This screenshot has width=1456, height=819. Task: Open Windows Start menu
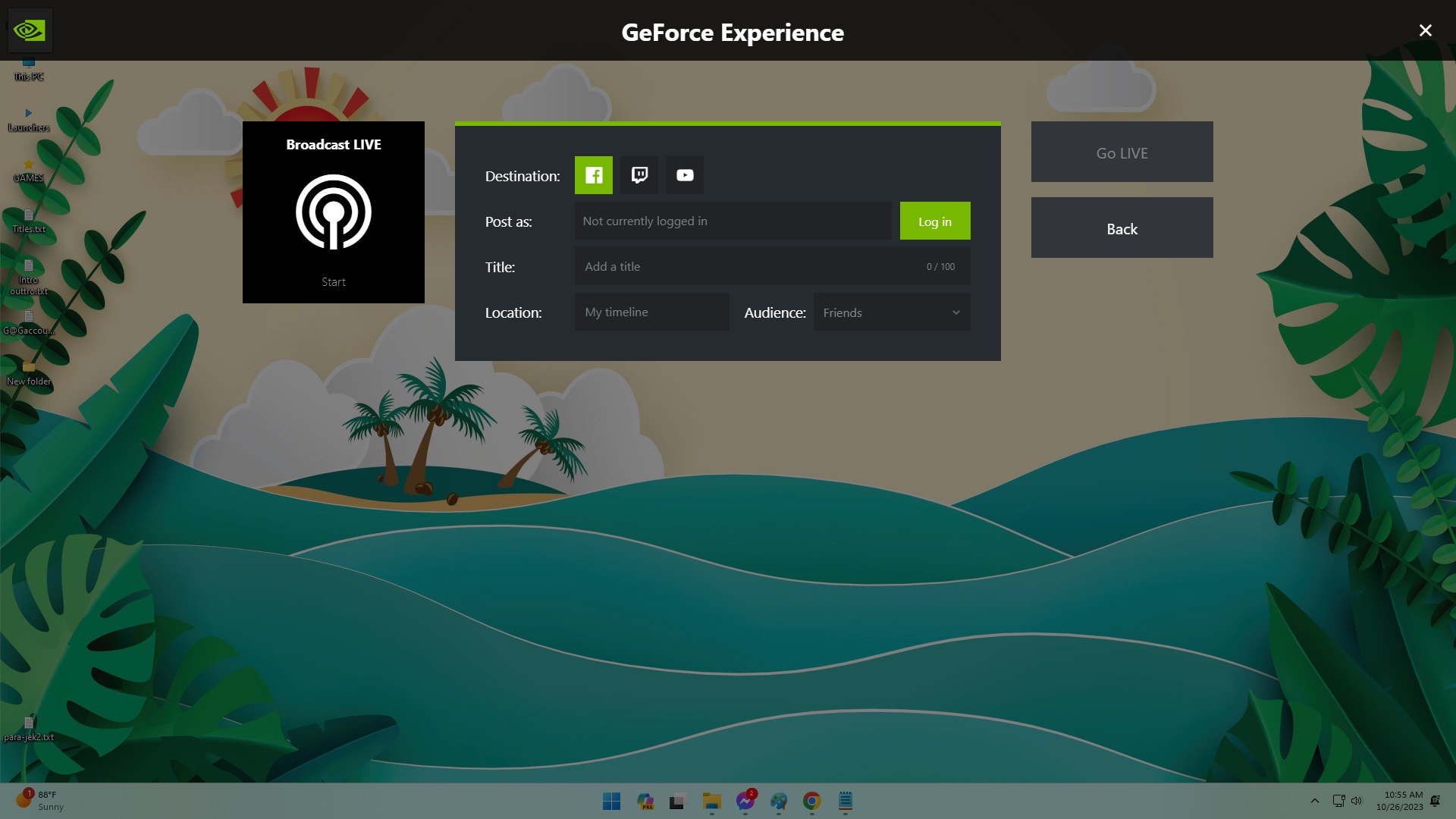click(x=611, y=801)
